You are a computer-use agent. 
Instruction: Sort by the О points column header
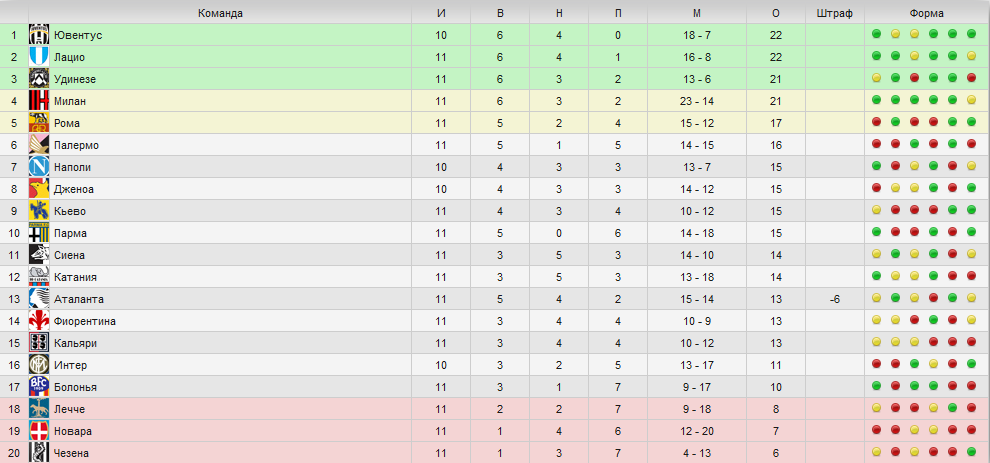[x=776, y=13]
